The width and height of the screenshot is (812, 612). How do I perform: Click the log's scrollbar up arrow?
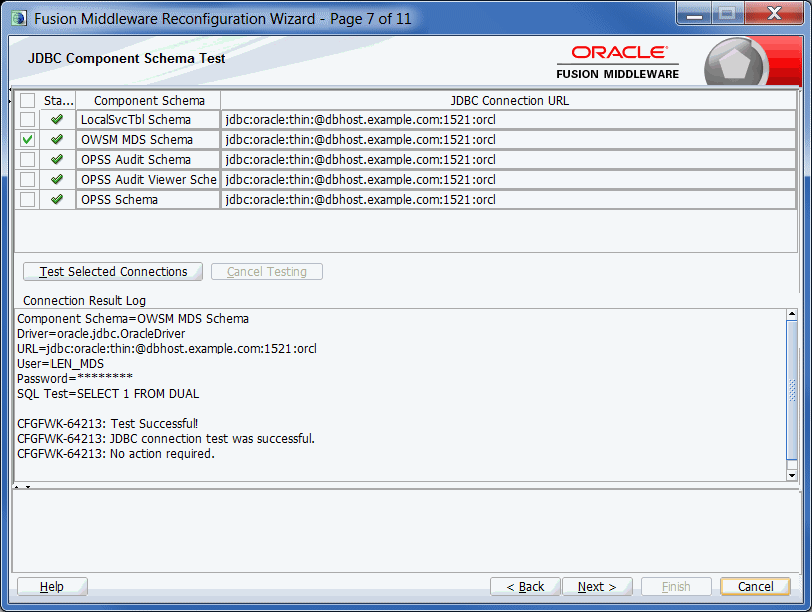[792, 314]
